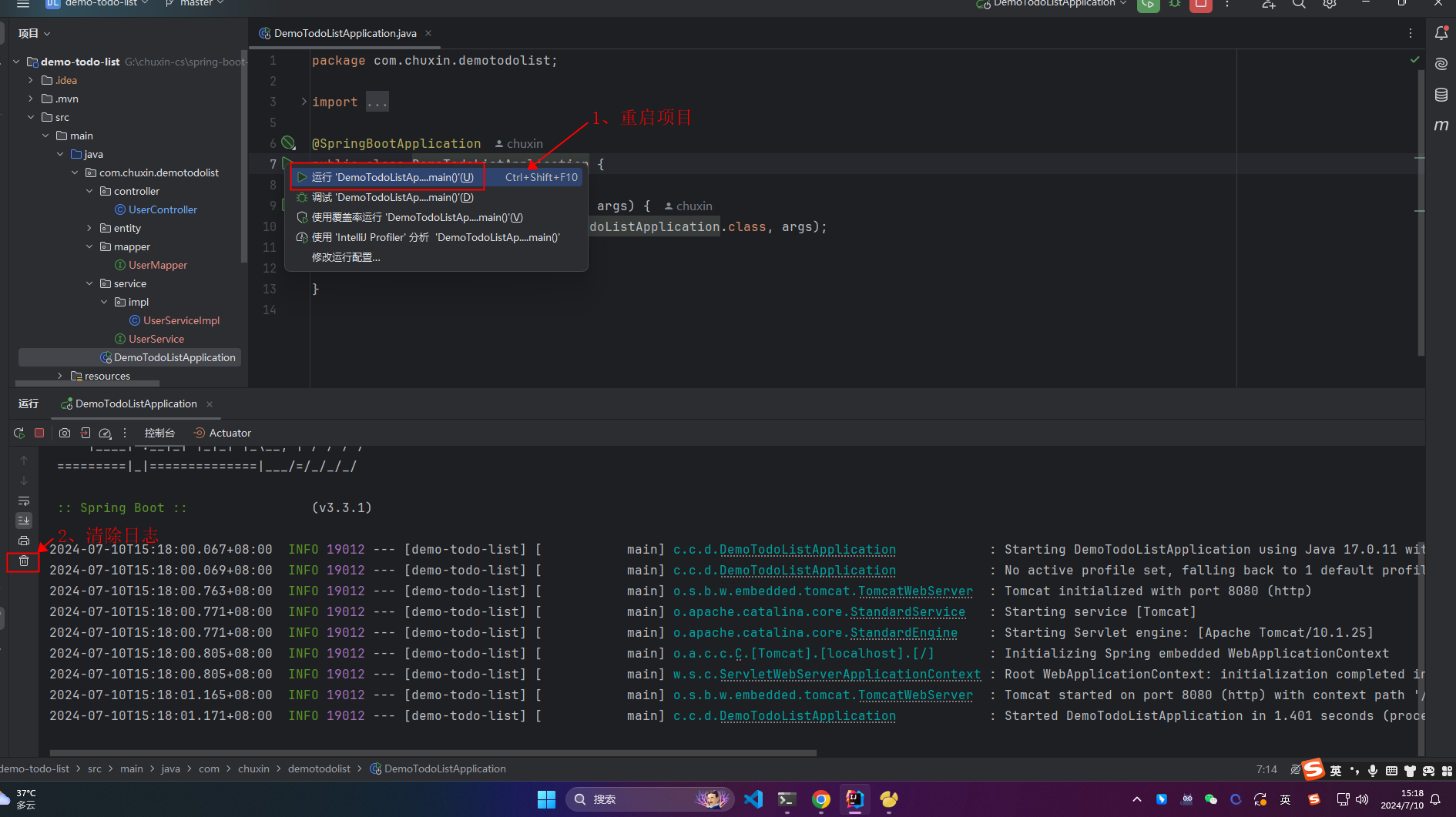The image size is (1456, 817).
Task: Expand the .idea folder
Action: tap(31, 80)
